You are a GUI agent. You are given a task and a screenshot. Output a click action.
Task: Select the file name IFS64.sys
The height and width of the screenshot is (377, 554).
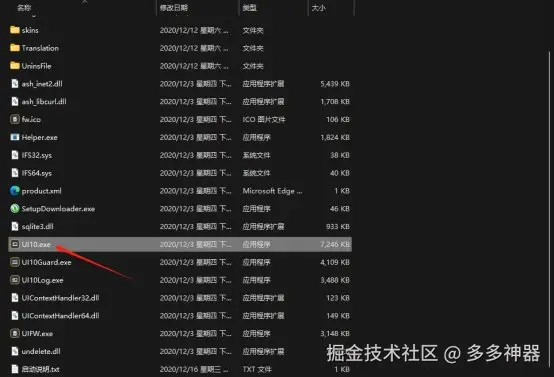(x=37, y=173)
